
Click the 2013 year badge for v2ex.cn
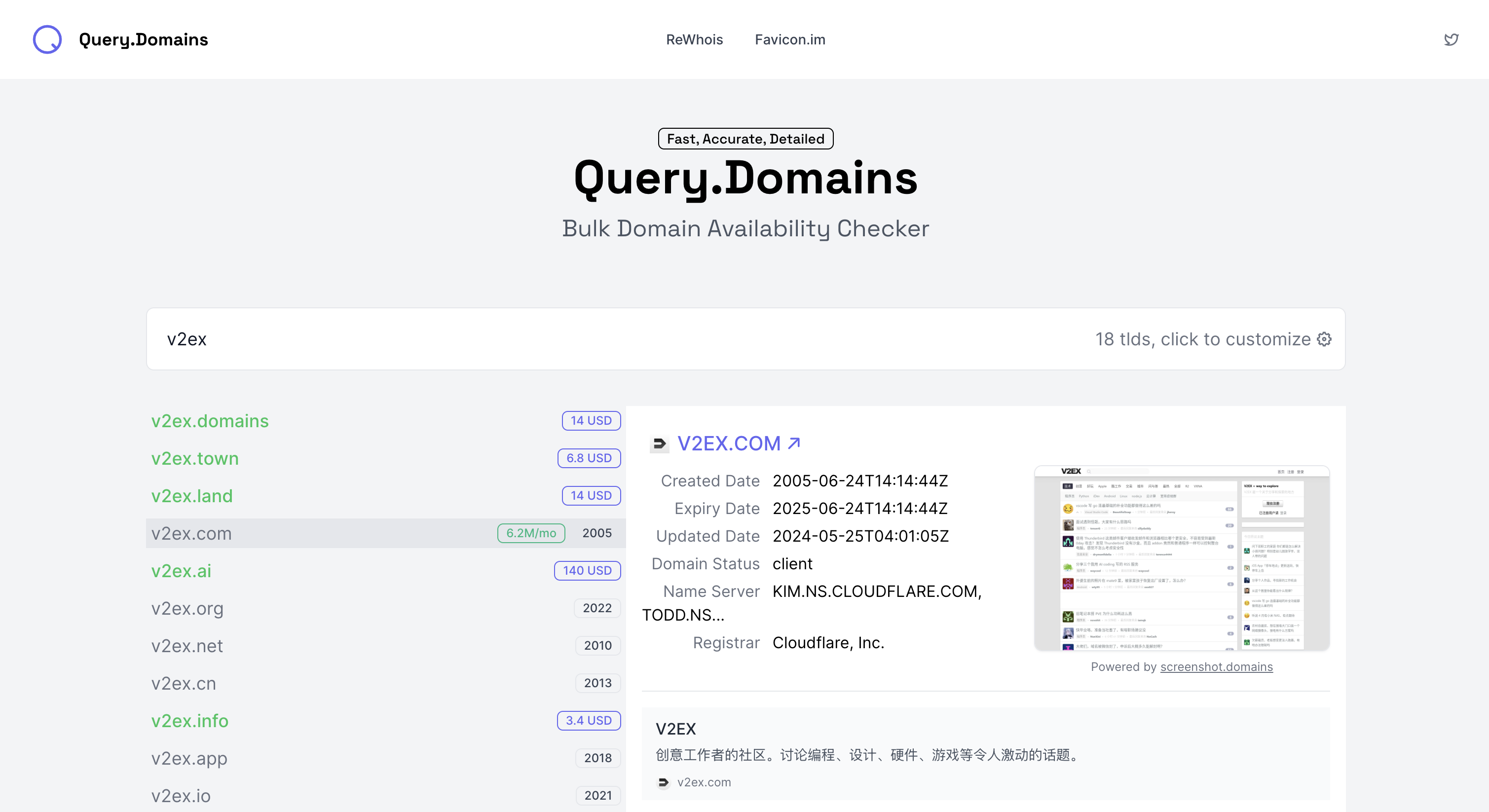tap(597, 684)
